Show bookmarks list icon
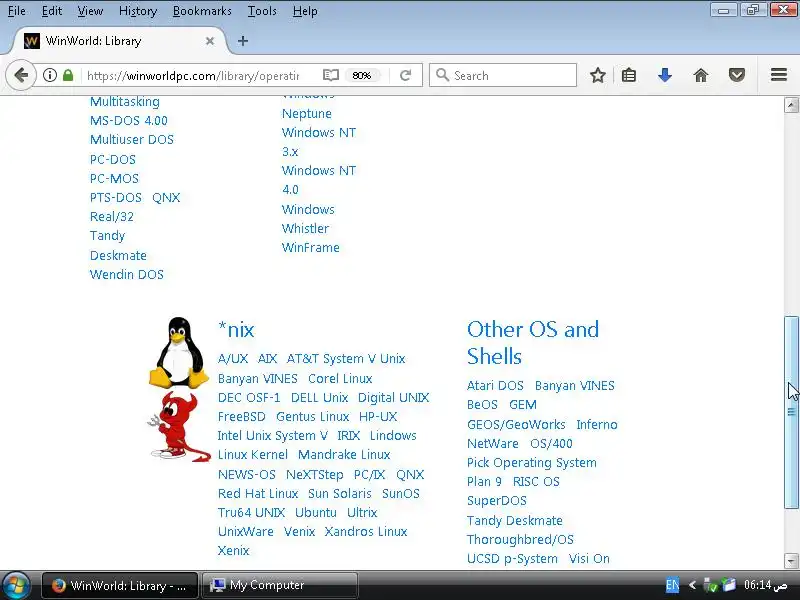 click(x=629, y=76)
